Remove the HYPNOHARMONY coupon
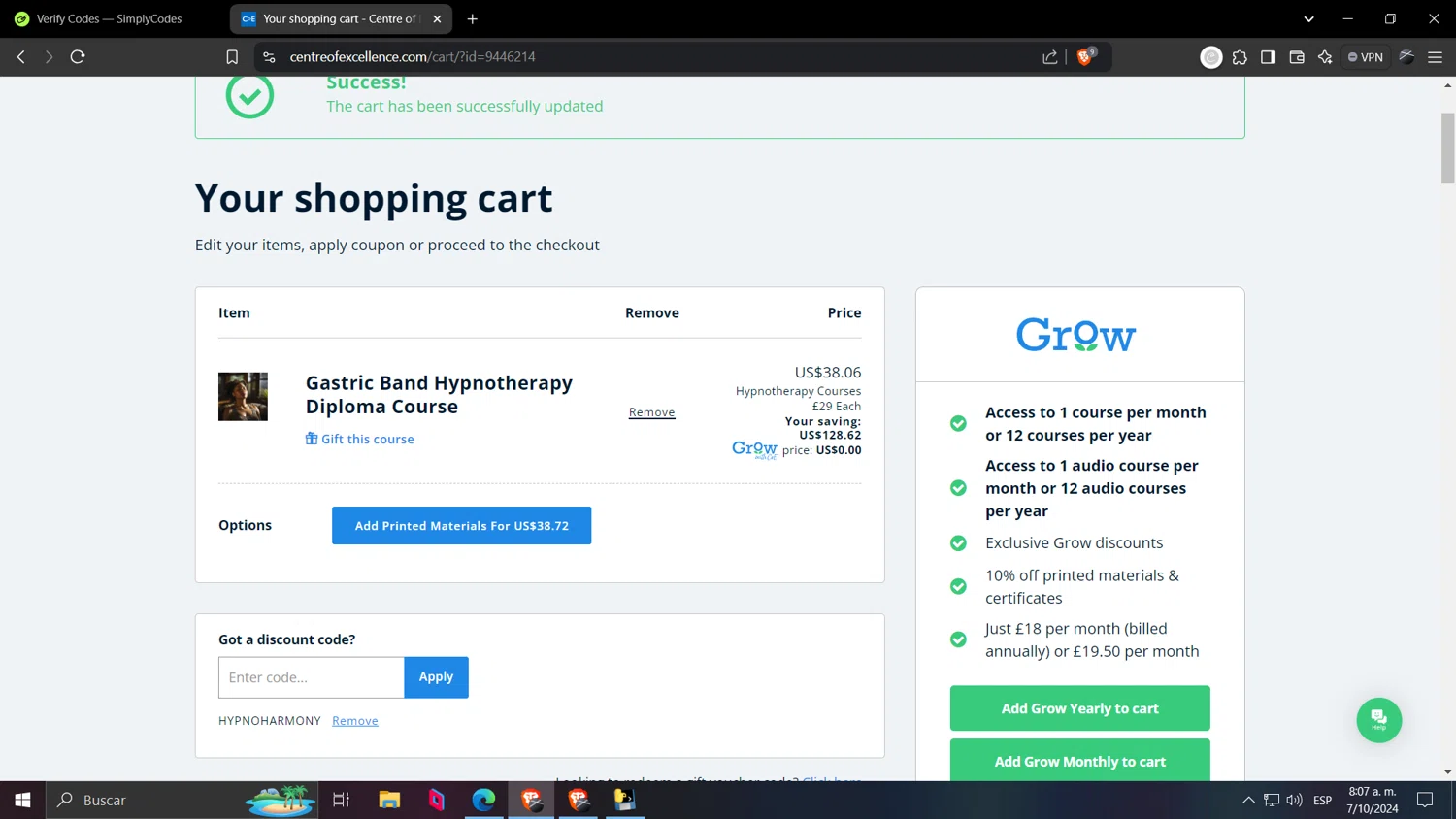 pyautogui.click(x=355, y=721)
